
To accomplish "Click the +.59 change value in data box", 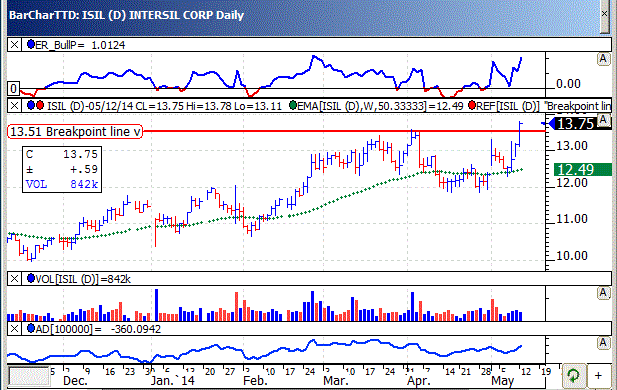I will [84, 170].
